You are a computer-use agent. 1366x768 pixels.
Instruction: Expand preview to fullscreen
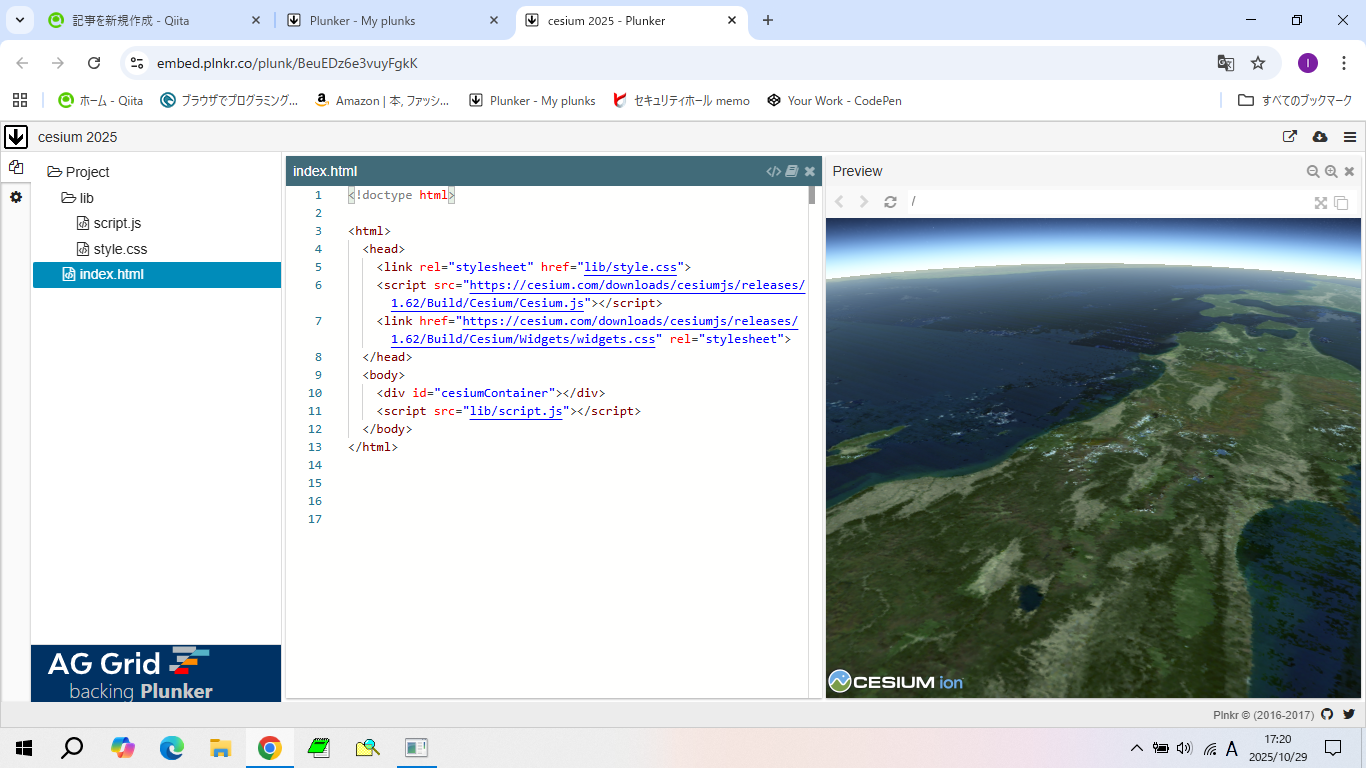1321,203
